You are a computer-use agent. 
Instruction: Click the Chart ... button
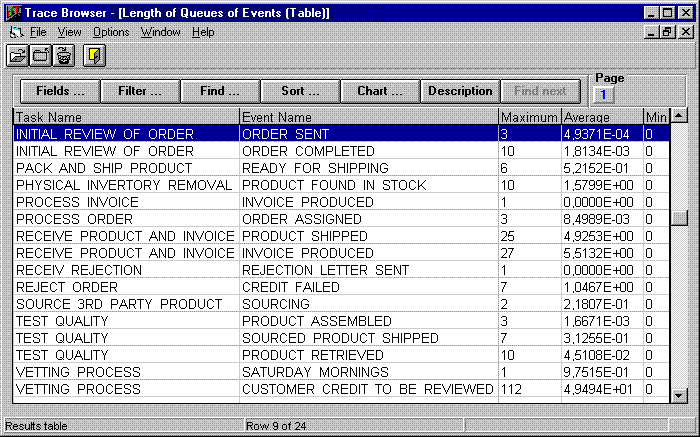[380, 91]
